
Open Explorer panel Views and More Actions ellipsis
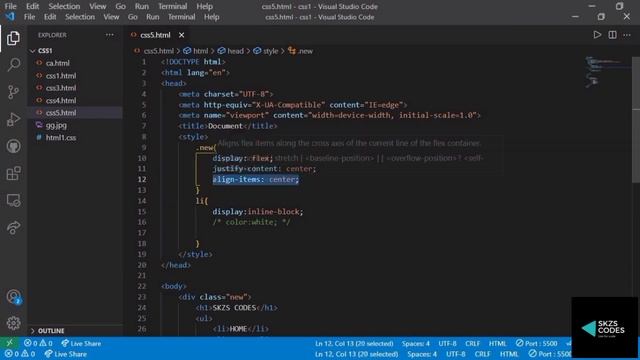pos(109,35)
